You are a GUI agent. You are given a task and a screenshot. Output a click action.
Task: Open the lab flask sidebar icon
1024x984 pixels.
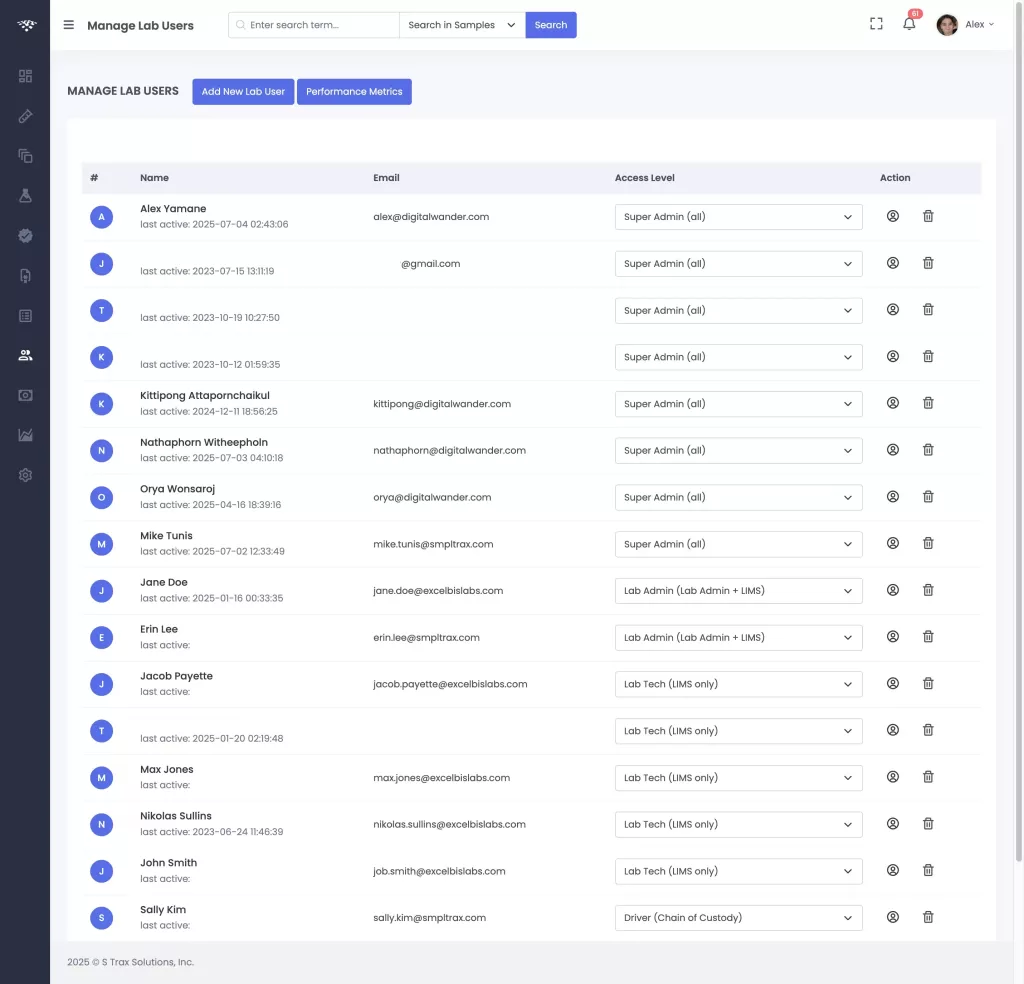(25, 196)
